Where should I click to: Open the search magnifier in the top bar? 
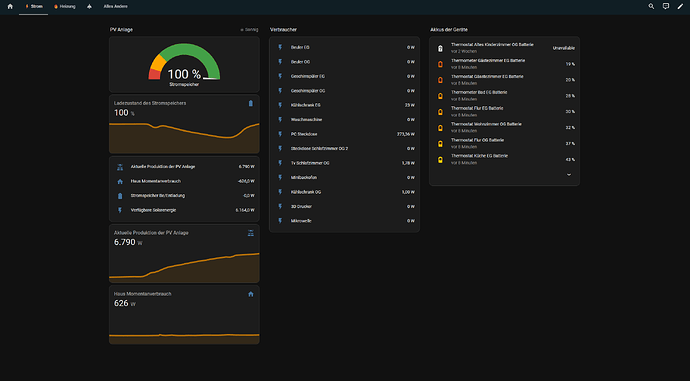click(x=651, y=7)
